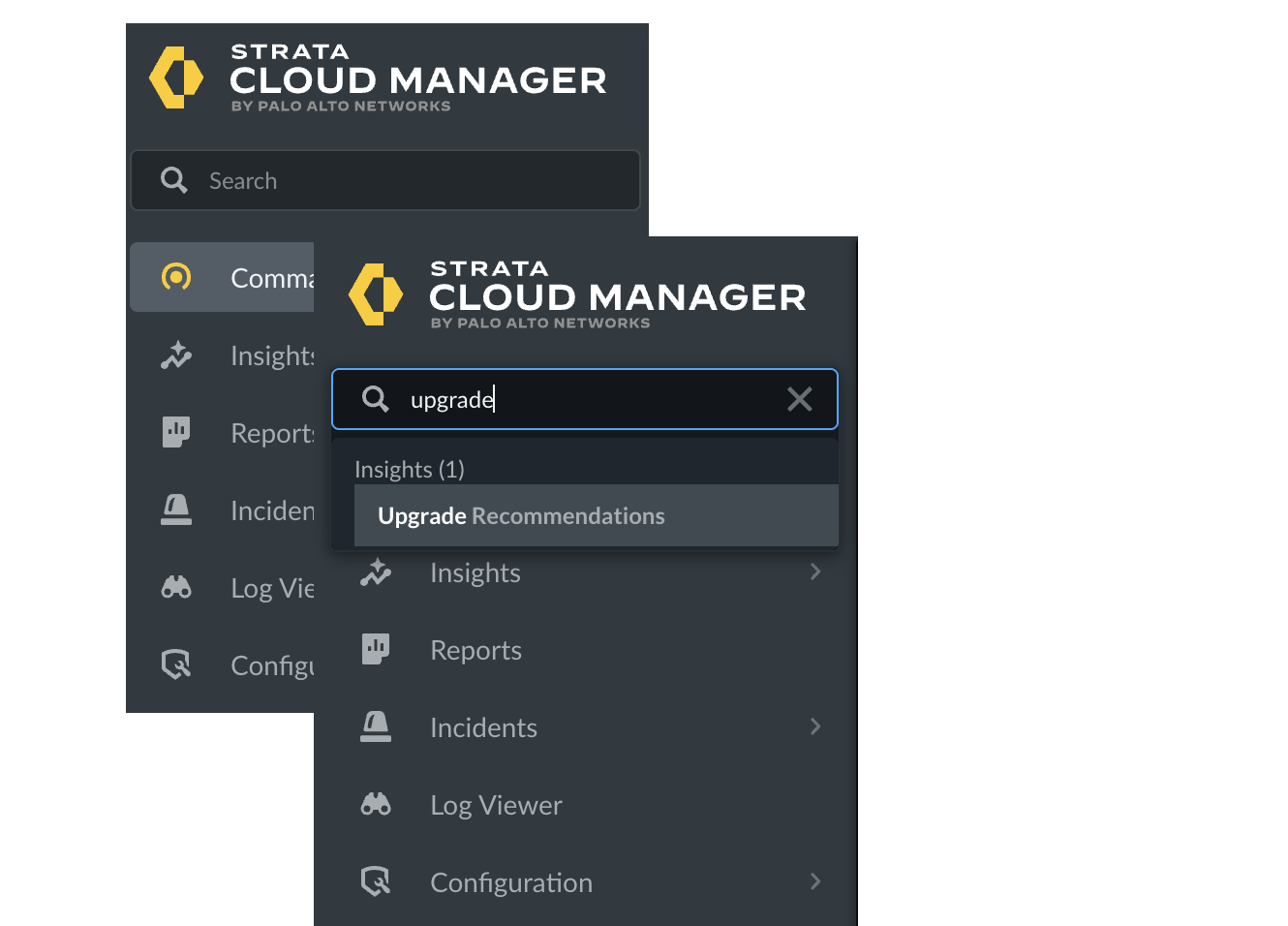Expand the Insights submenu chevron

tap(815, 572)
